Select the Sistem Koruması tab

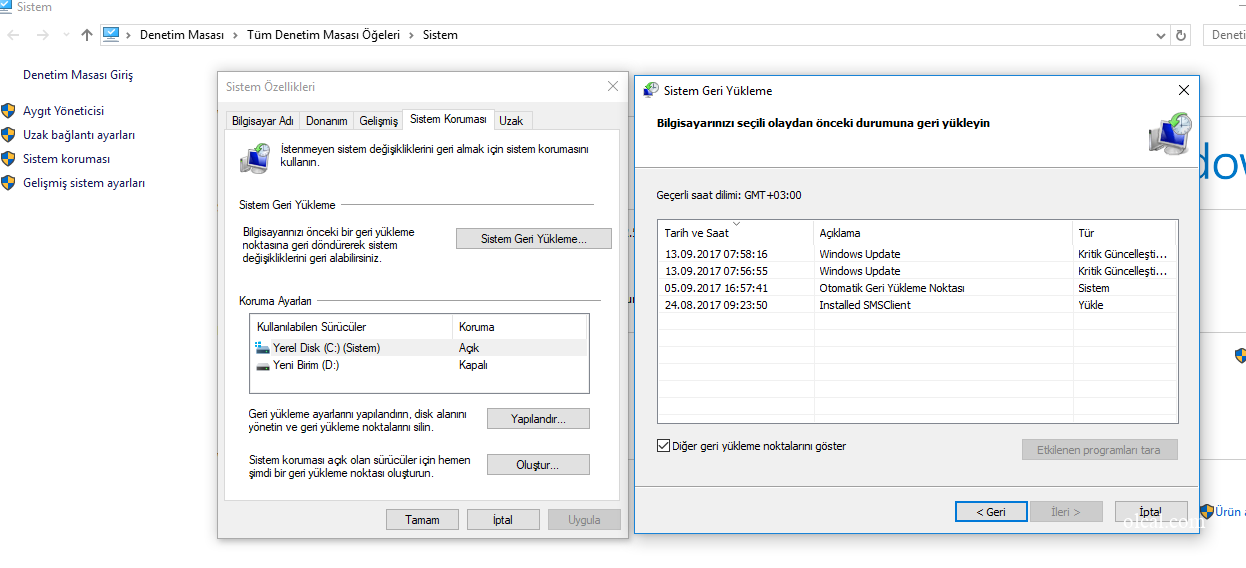pyautogui.click(x=448, y=119)
